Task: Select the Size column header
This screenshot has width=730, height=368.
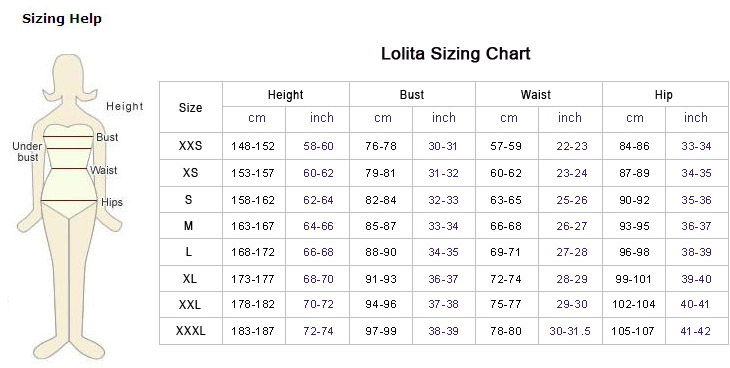Action: [190, 108]
